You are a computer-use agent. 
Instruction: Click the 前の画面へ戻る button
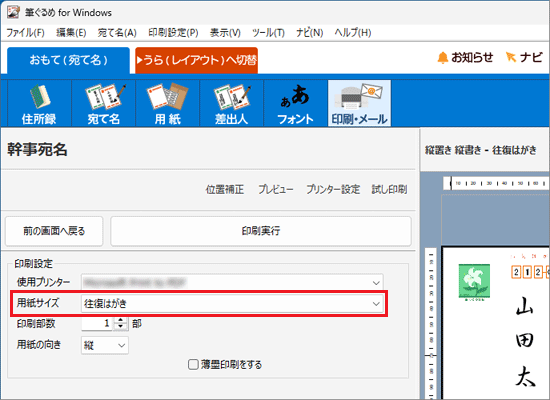pos(54,231)
